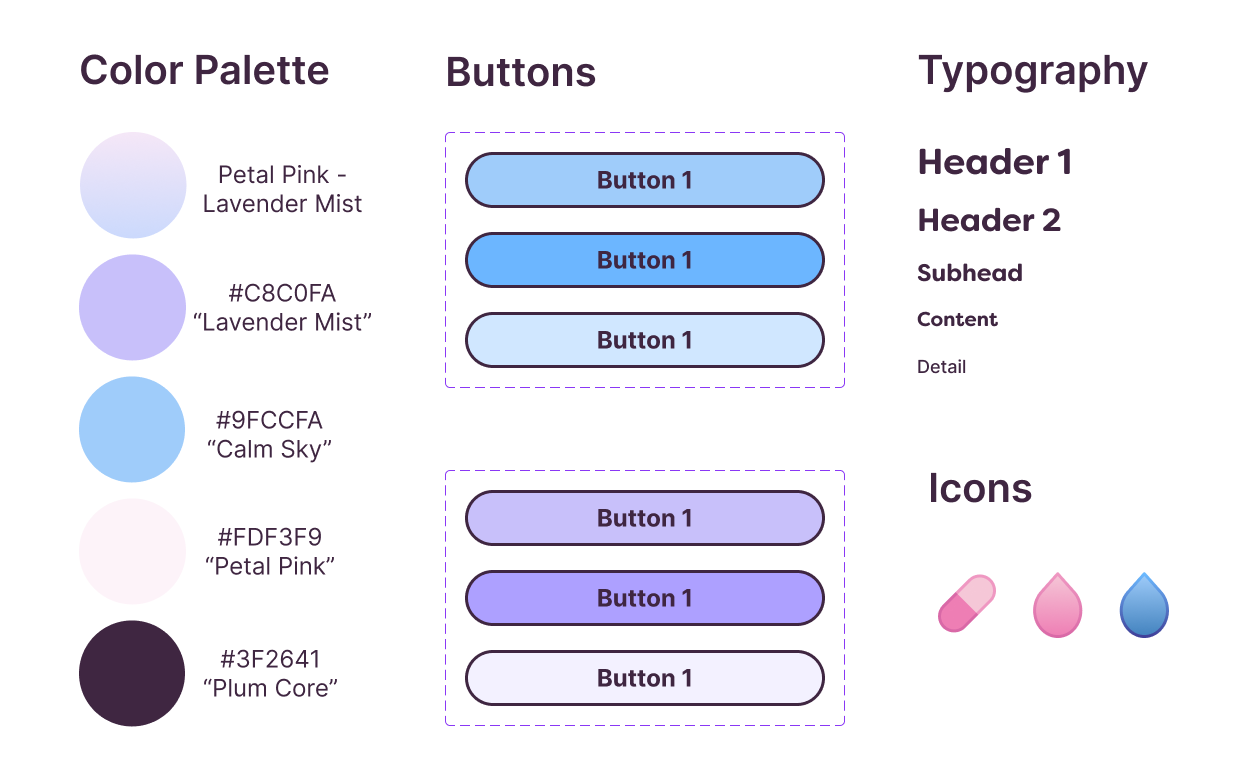
Task: Click the pale blue Button 1
Action: coord(645,340)
